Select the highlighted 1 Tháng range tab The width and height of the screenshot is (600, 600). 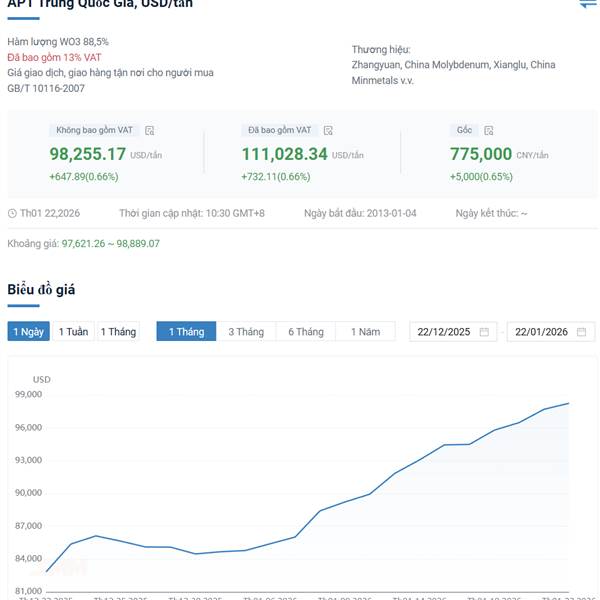coord(186,332)
